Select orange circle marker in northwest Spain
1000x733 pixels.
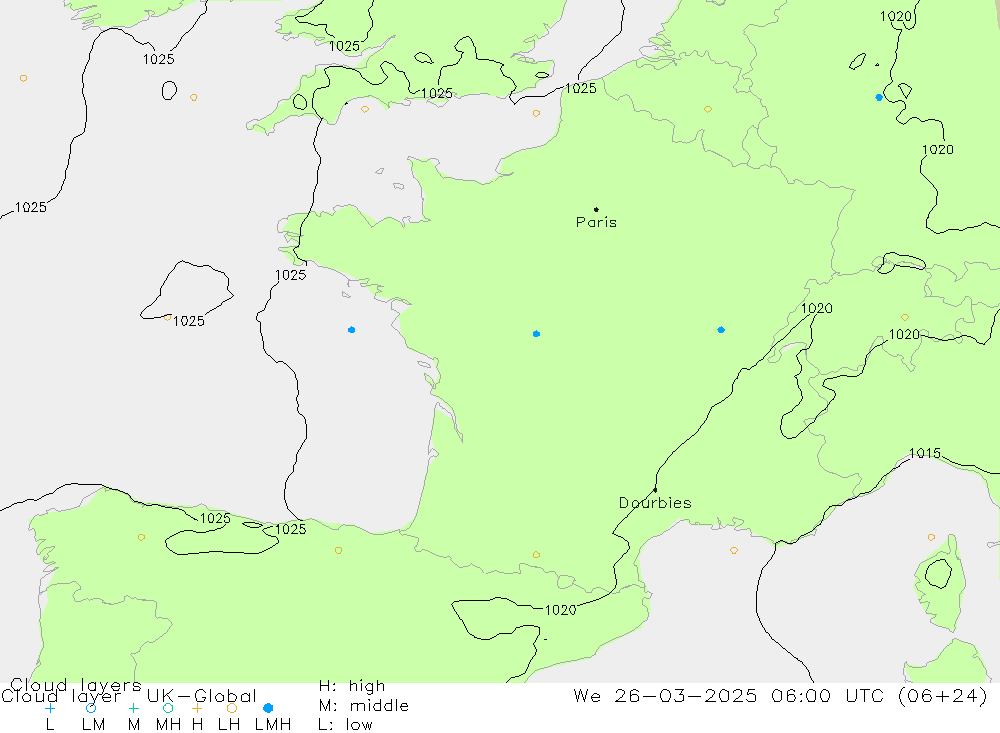[x=141, y=537]
